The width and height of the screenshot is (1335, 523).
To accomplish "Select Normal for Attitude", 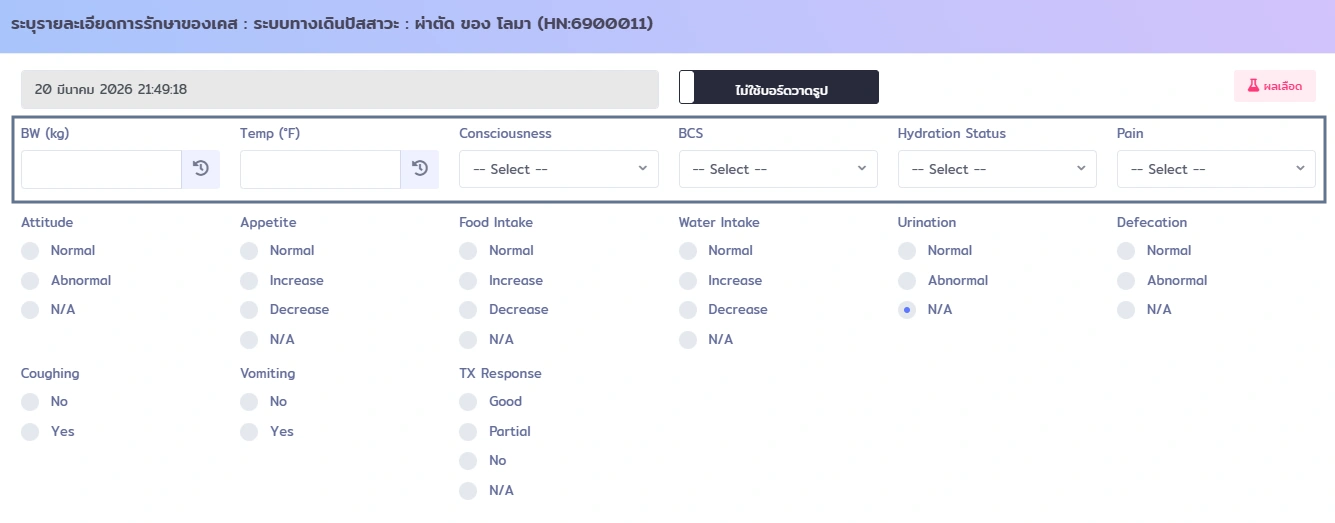I will 30,251.
